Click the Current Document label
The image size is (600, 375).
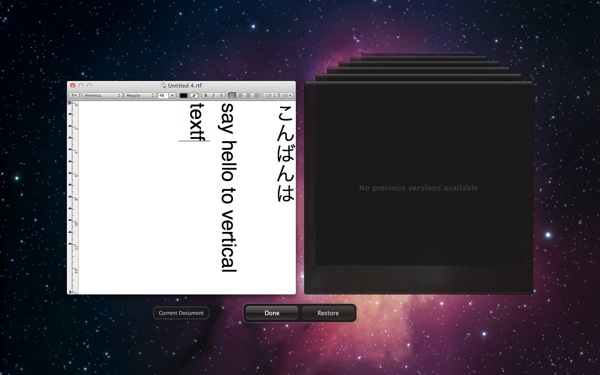(181, 313)
